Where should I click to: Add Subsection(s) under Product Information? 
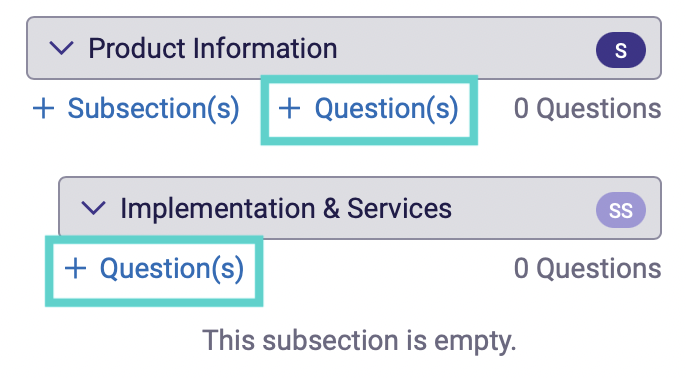click(136, 108)
